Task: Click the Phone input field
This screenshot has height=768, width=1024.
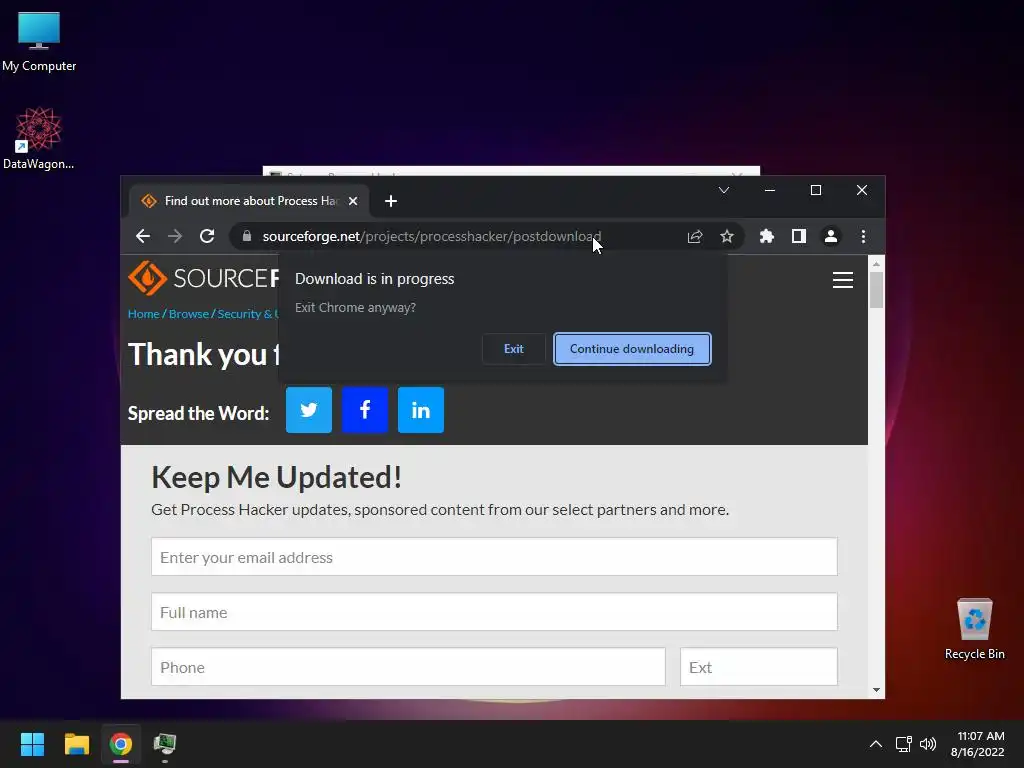Action: coord(408,667)
